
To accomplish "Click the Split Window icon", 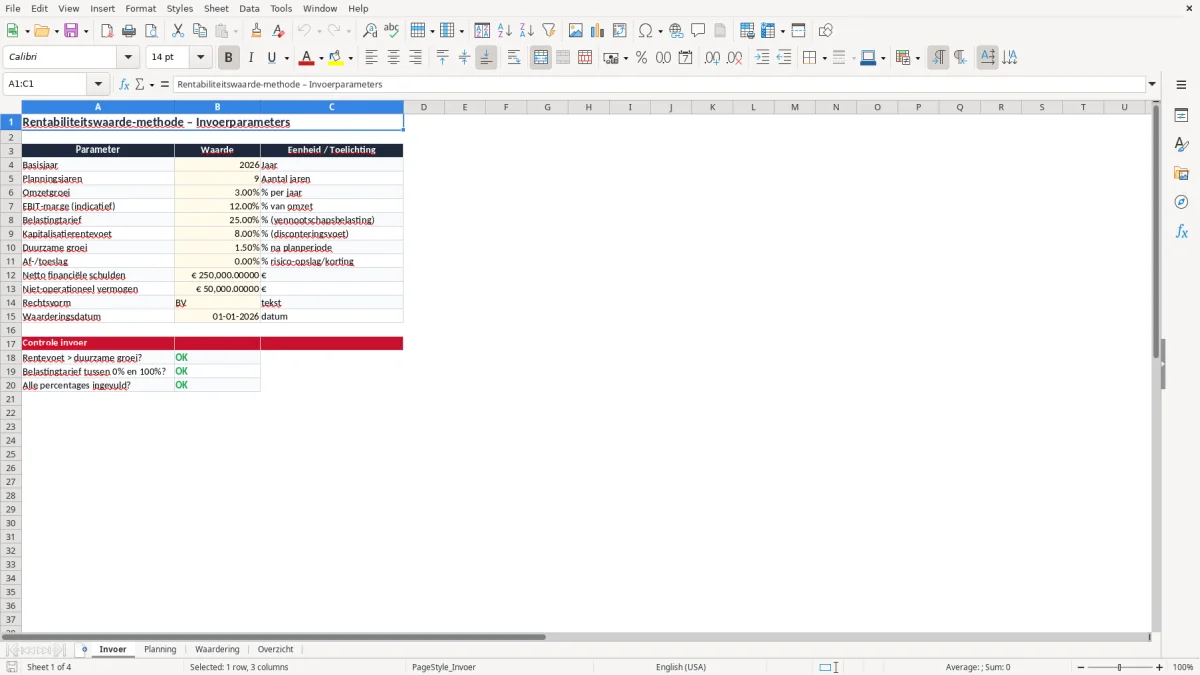I will tap(798, 31).
